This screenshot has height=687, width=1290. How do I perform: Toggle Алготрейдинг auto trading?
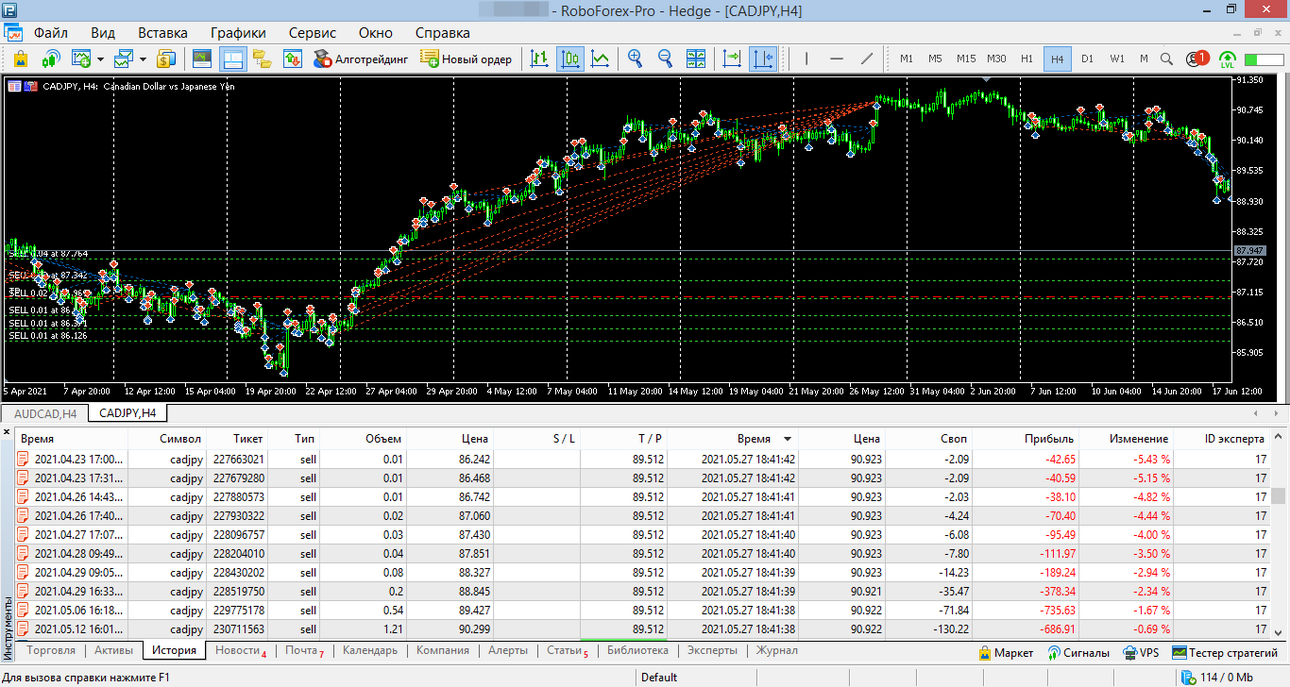coord(361,59)
